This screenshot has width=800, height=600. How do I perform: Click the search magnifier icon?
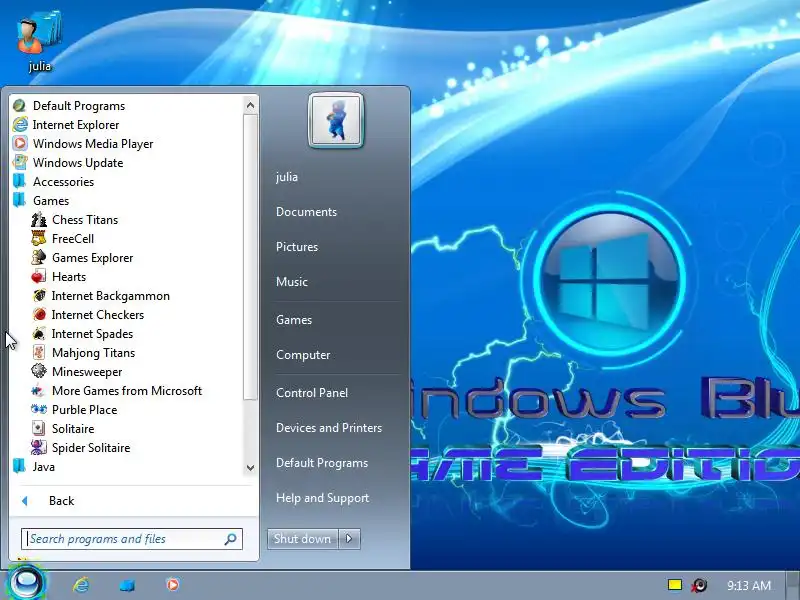(x=231, y=539)
